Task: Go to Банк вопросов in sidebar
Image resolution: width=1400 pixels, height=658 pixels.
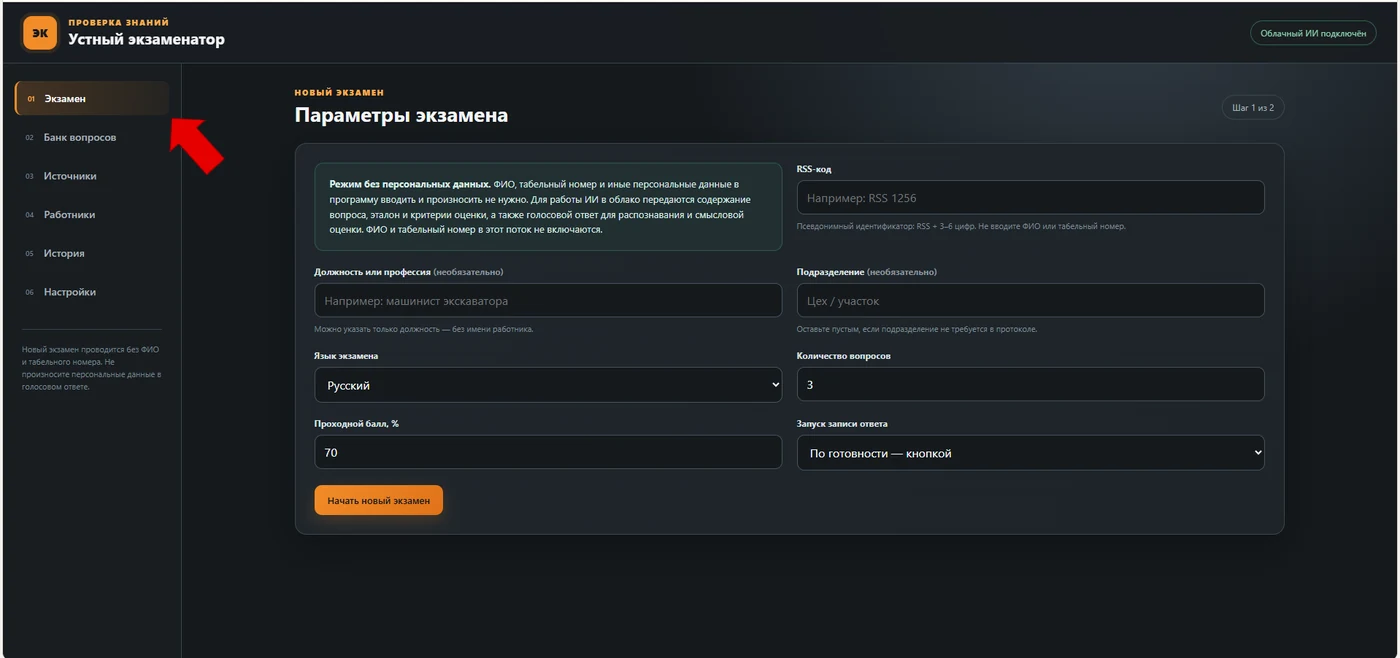Action: [x=92, y=138]
